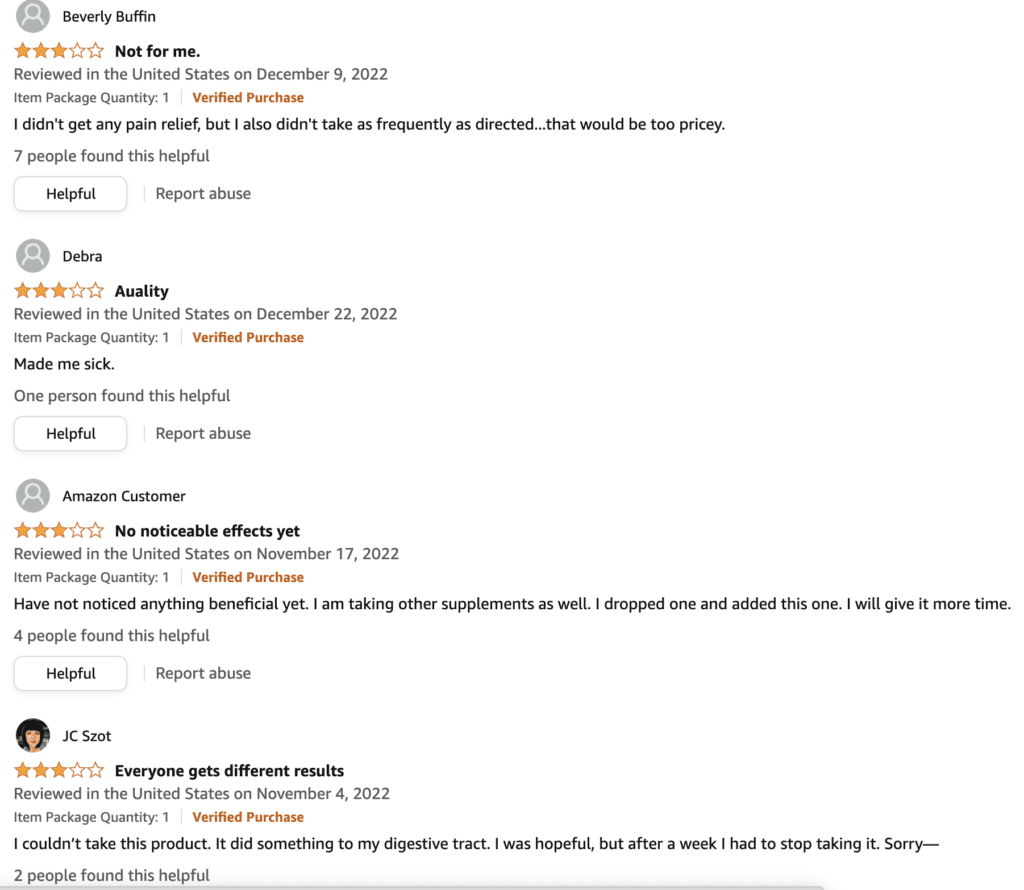Report abuse on Beverly Buffin's review
The height and width of the screenshot is (890, 1024).
pos(203,193)
